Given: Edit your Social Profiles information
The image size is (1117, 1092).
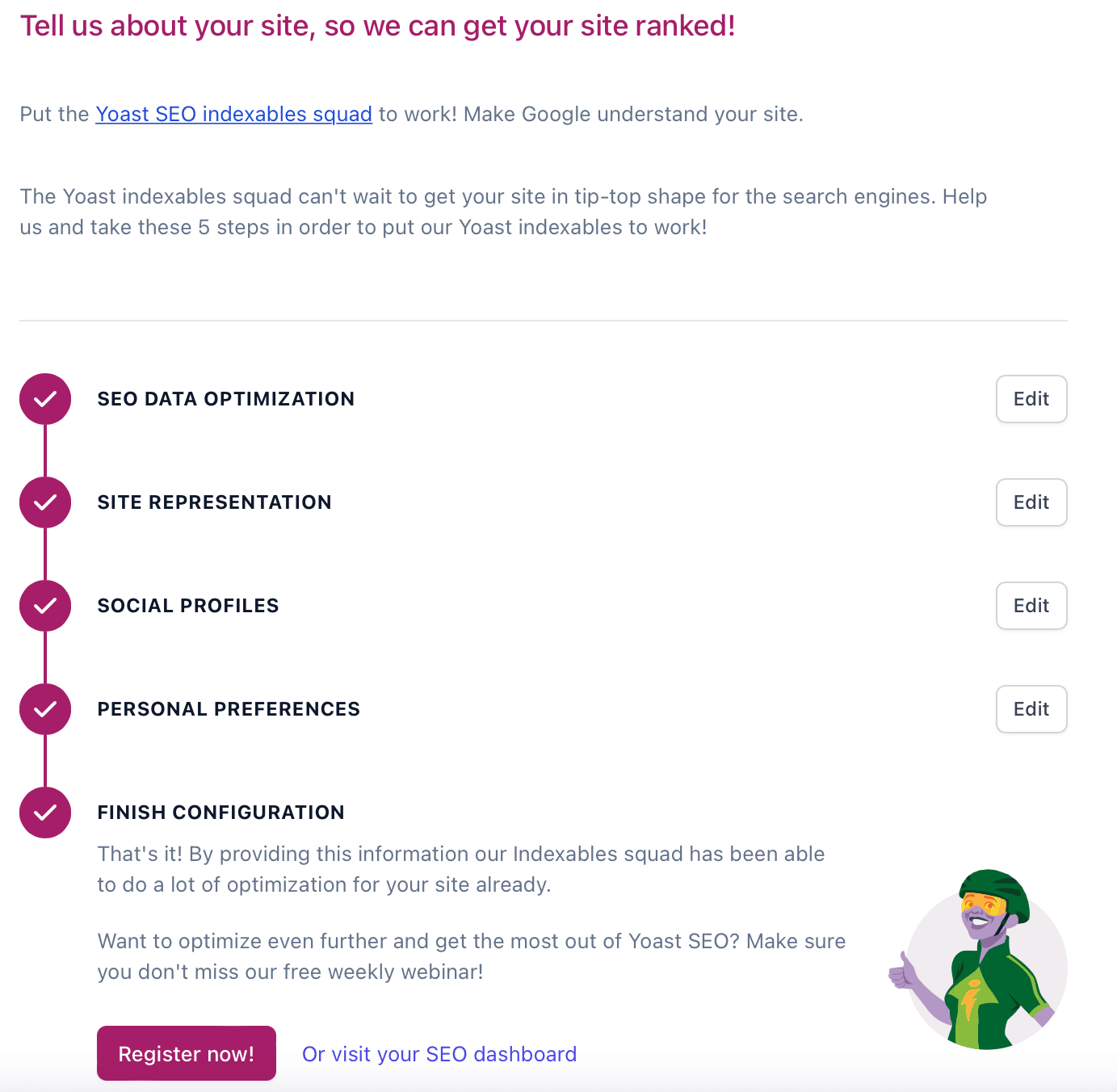Looking at the screenshot, I should (x=1031, y=605).
